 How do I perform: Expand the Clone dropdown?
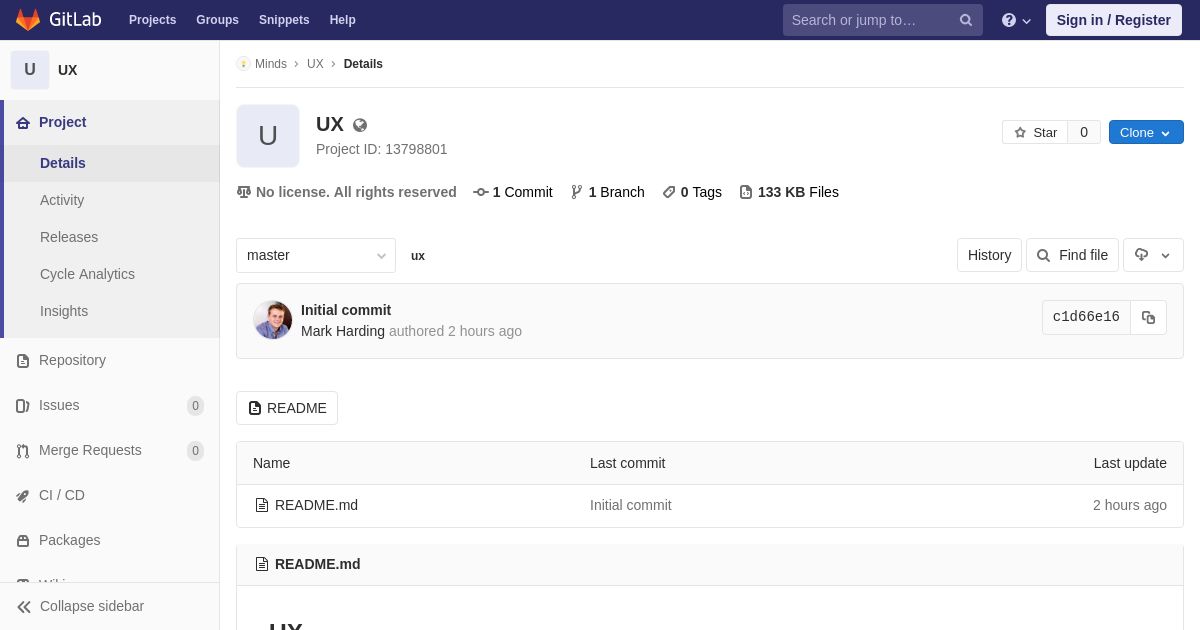click(1146, 132)
